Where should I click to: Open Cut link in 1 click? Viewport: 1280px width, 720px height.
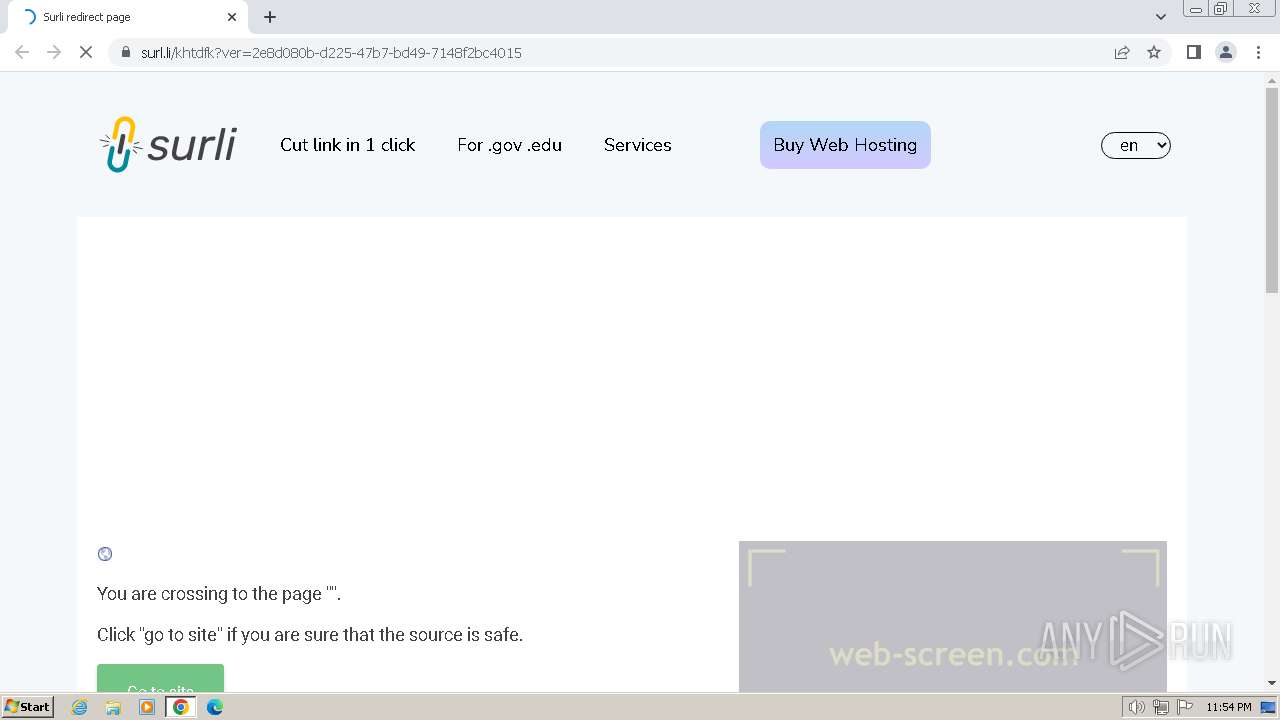tap(348, 145)
